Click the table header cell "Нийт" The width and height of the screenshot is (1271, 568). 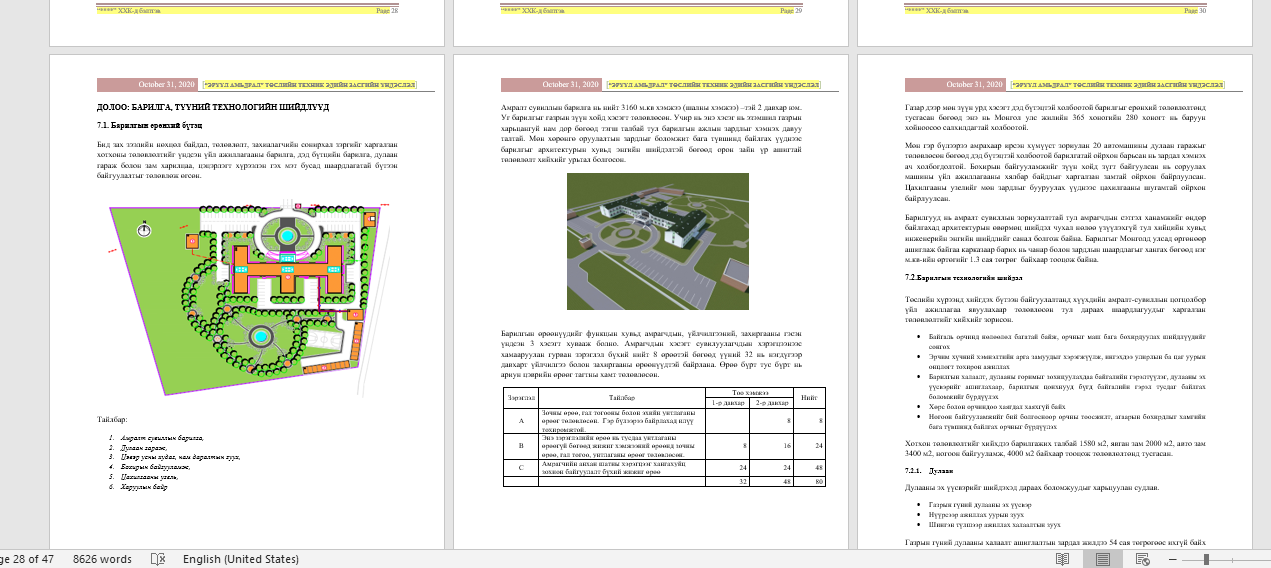[810, 398]
